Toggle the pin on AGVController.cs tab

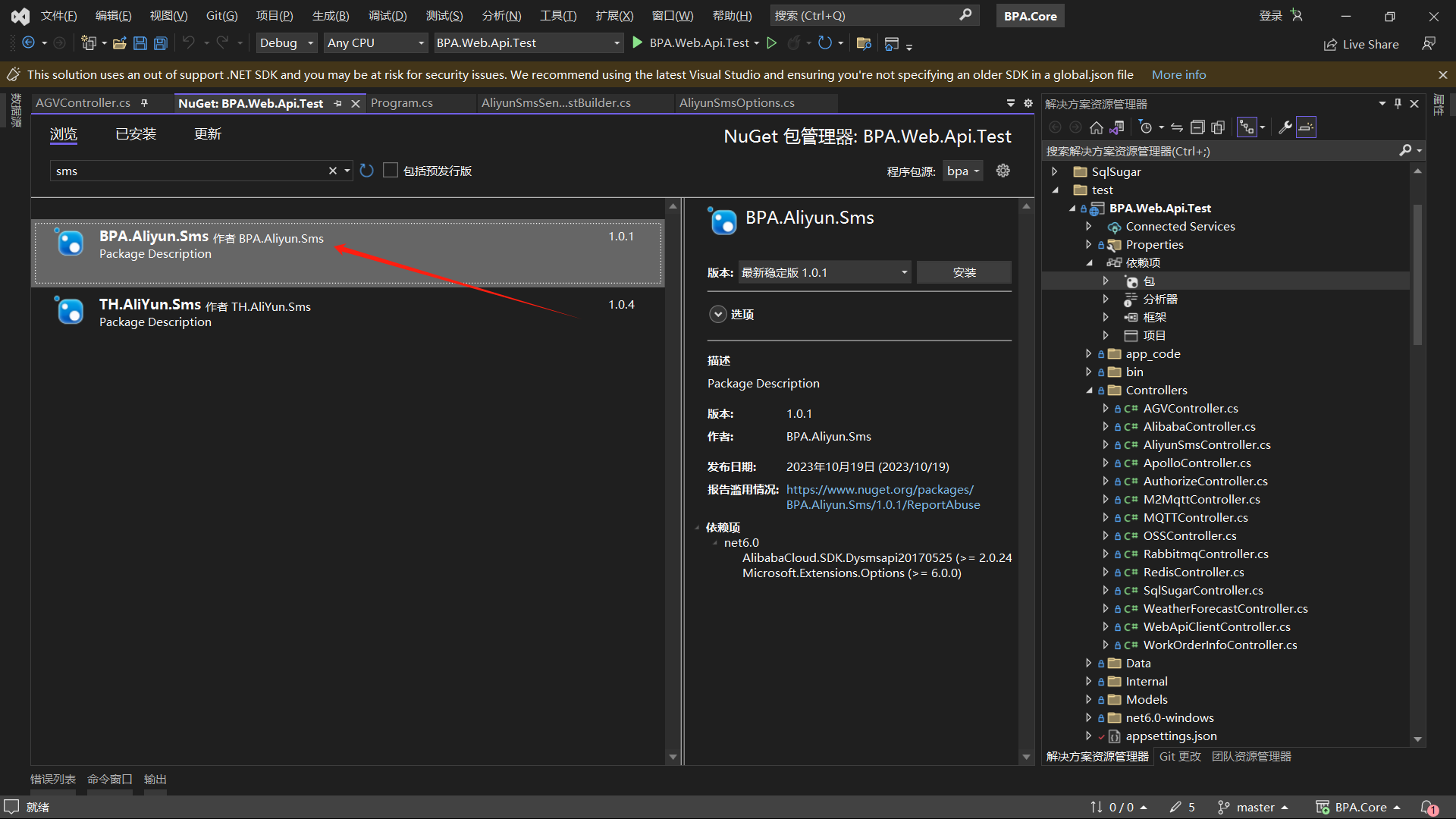click(144, 103)
